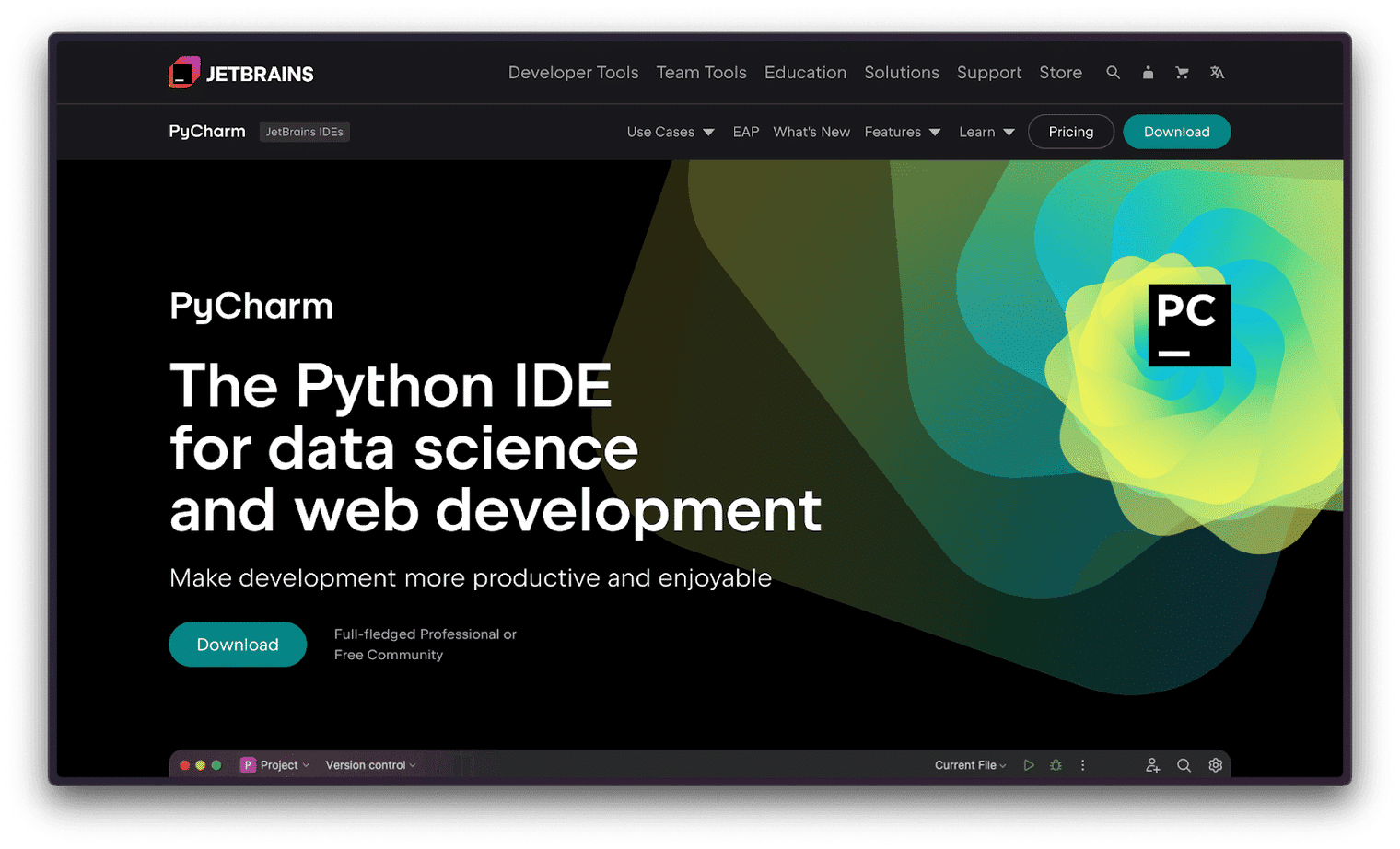Click the add-user collaboration icon
This screenshot has width=1400, height=849.
1152,765
